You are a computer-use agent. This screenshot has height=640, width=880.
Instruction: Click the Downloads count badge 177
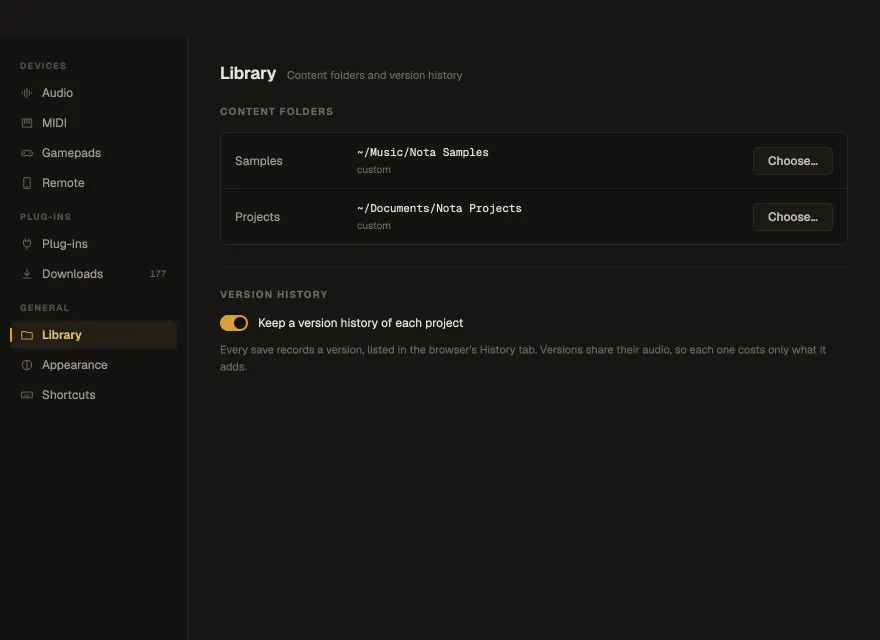click(x=158, y=274)
